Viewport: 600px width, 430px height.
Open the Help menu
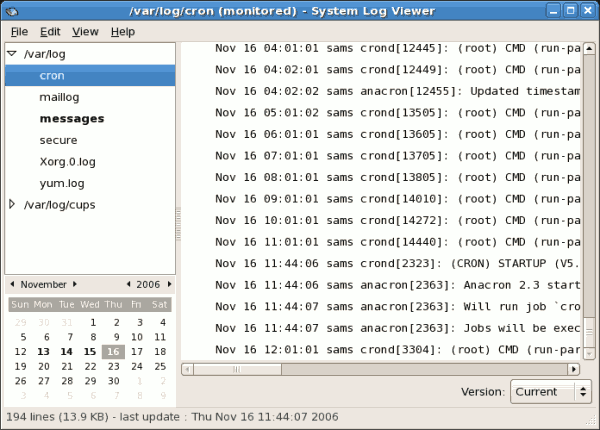(122, 32)
